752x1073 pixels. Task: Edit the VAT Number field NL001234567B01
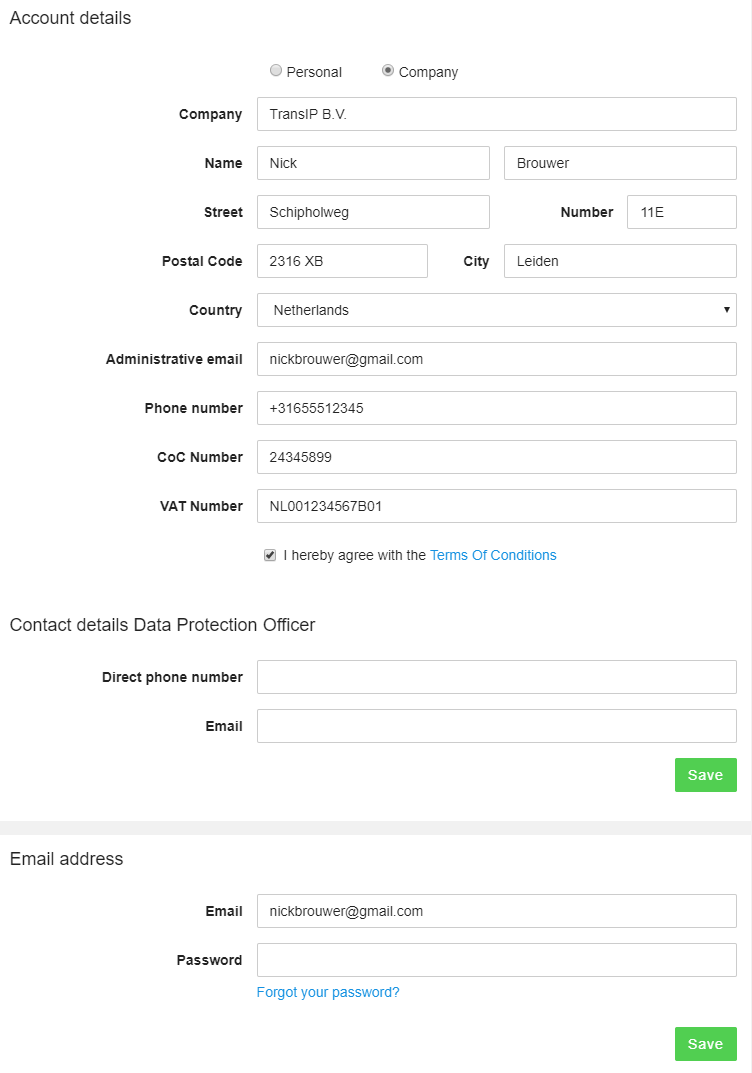click(x=497, y=506)
